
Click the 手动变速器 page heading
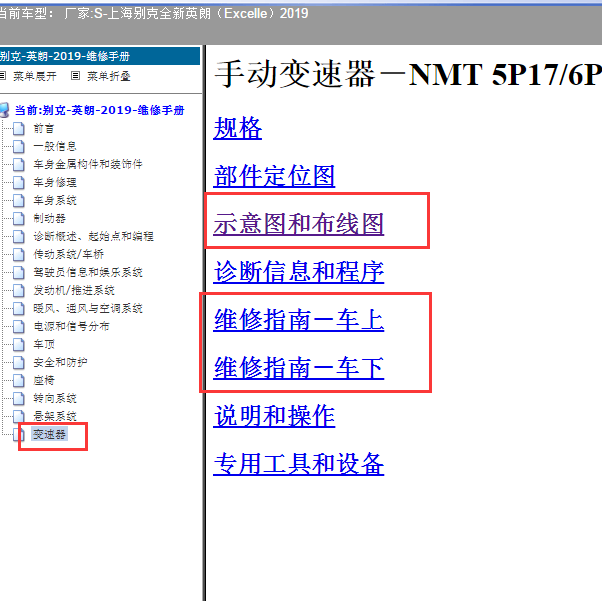408,74
